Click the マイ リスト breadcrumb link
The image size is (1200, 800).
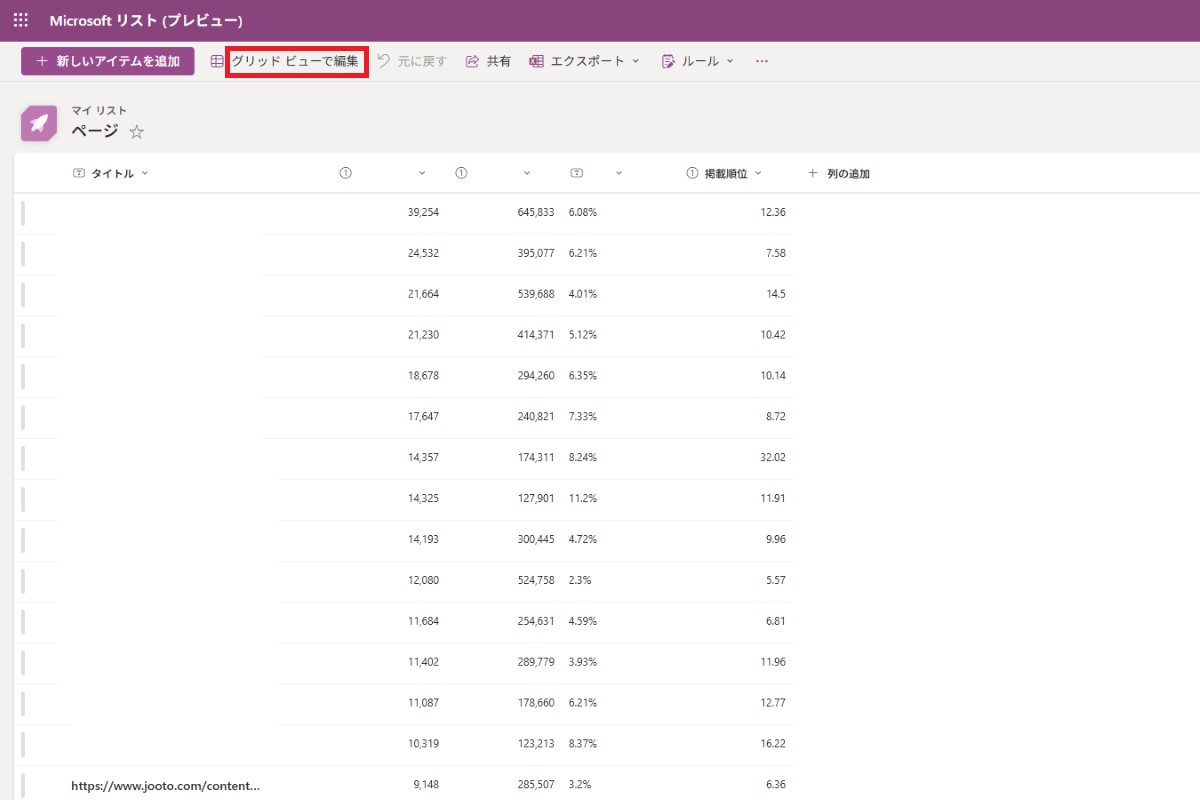coord(99,111)
